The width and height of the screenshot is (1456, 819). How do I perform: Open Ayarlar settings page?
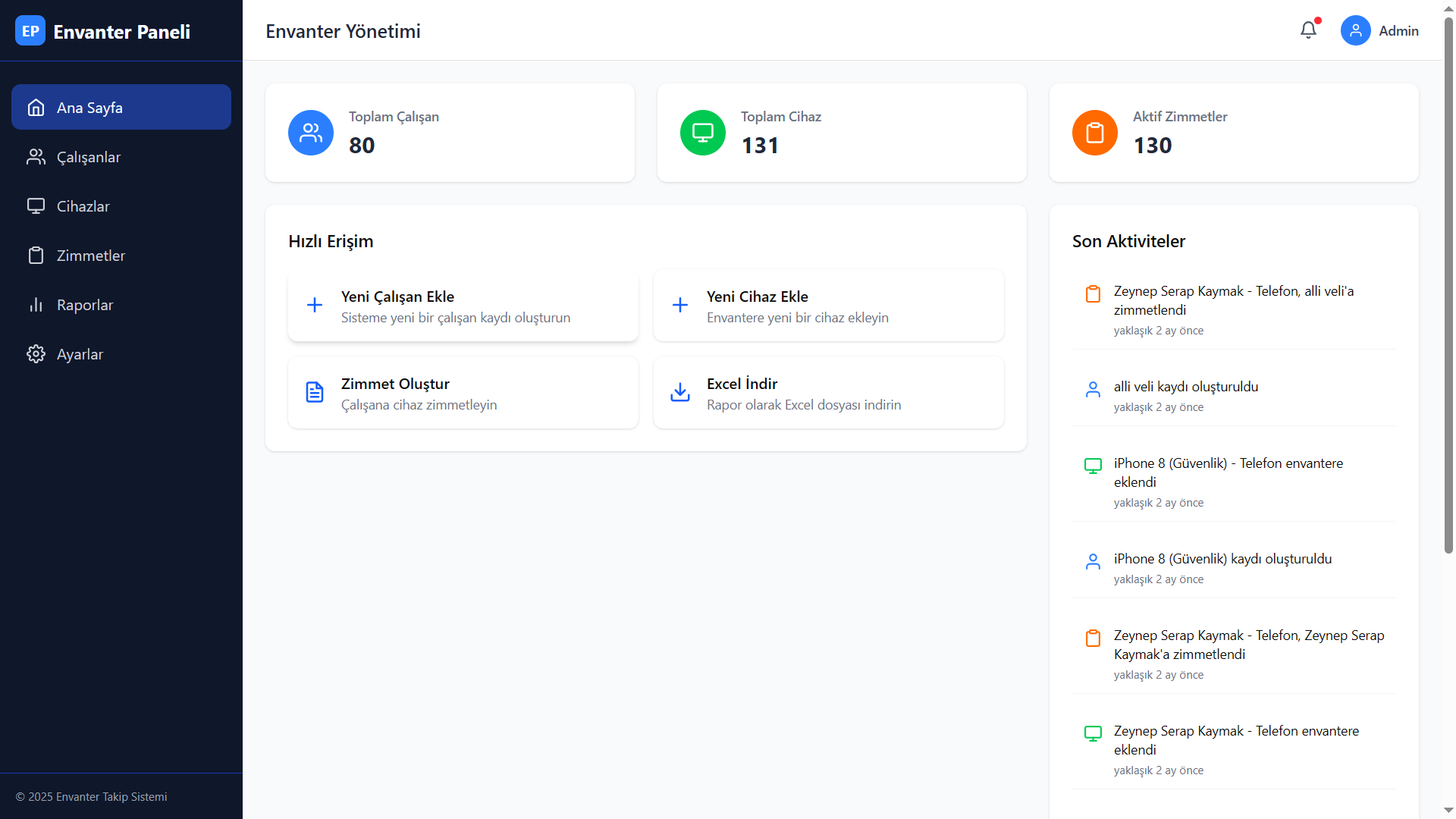[x=80, y=354]
